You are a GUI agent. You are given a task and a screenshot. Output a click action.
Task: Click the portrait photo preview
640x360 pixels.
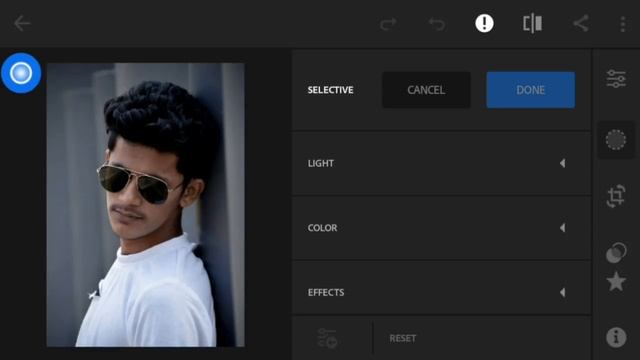point(146,205)
